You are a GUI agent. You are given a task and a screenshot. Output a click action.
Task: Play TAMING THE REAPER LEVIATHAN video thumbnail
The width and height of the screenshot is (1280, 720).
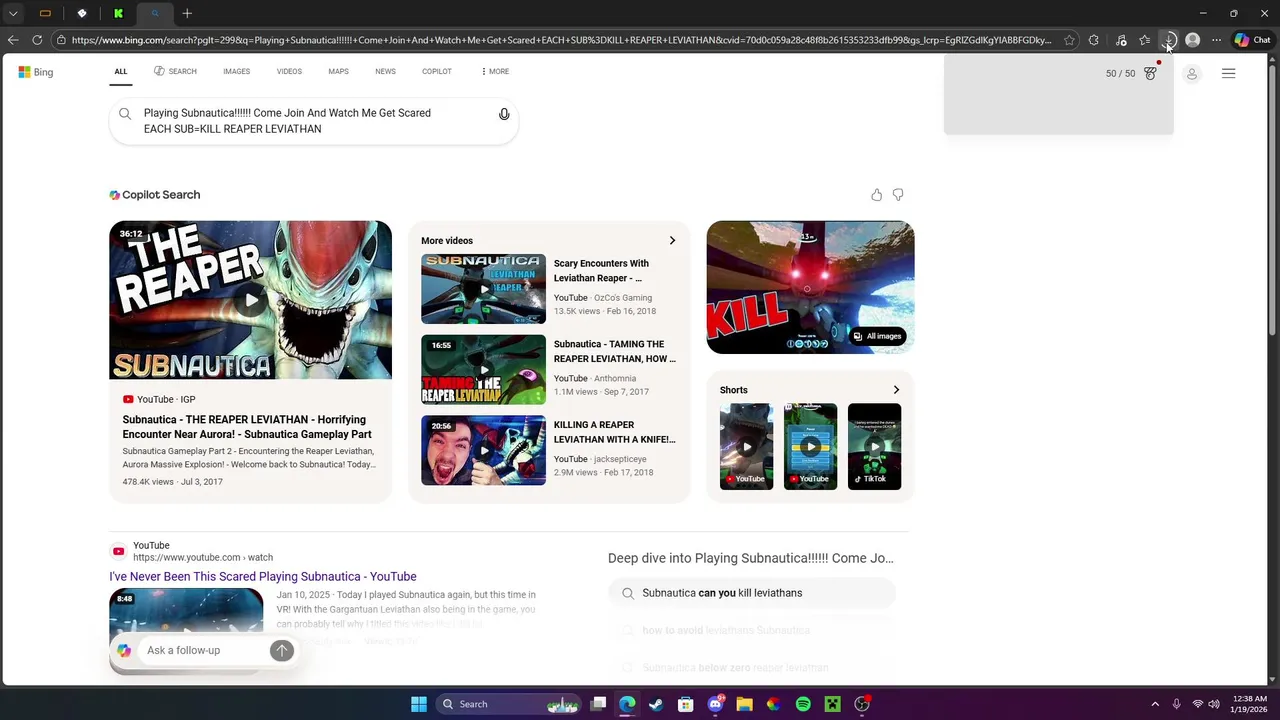click(483, 370)
